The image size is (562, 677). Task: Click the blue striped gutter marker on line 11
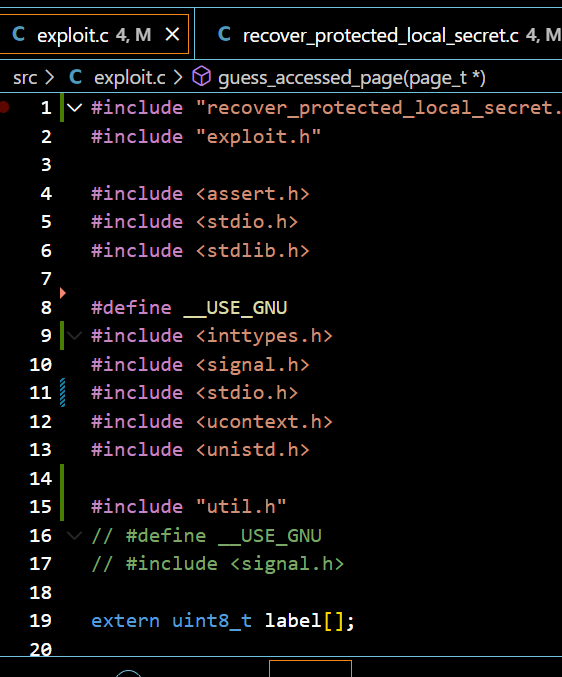coord(63,392)
